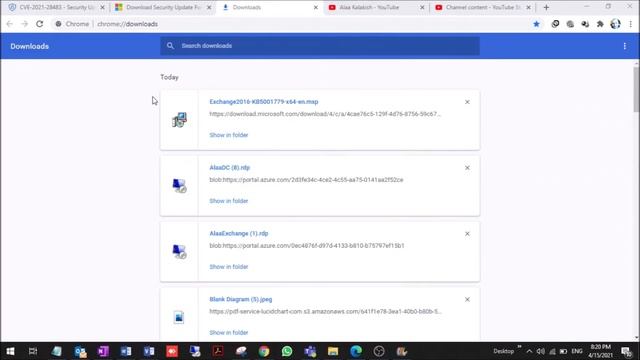Open Exchange2016-KB5001779-x64-en.msp file link
The image size is (640, 360).
click(x=264, y=102)
